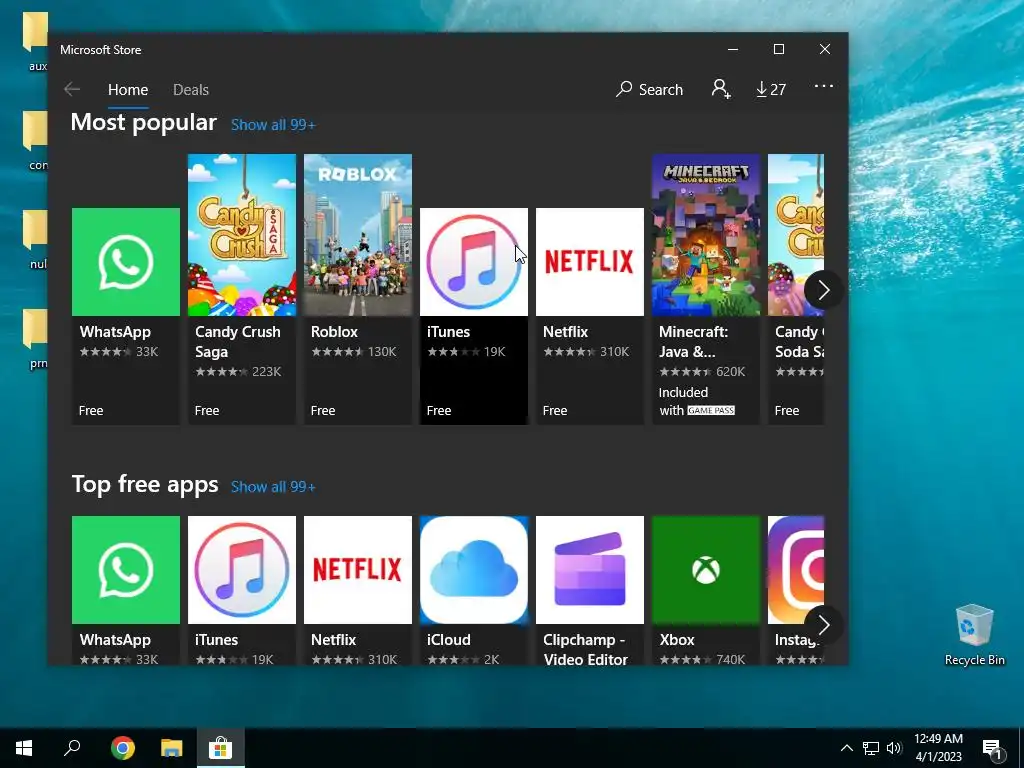Screen dimensions: 1024x768
Task: Open Netflix tile in Top free apps
Action: coord(358,590)
